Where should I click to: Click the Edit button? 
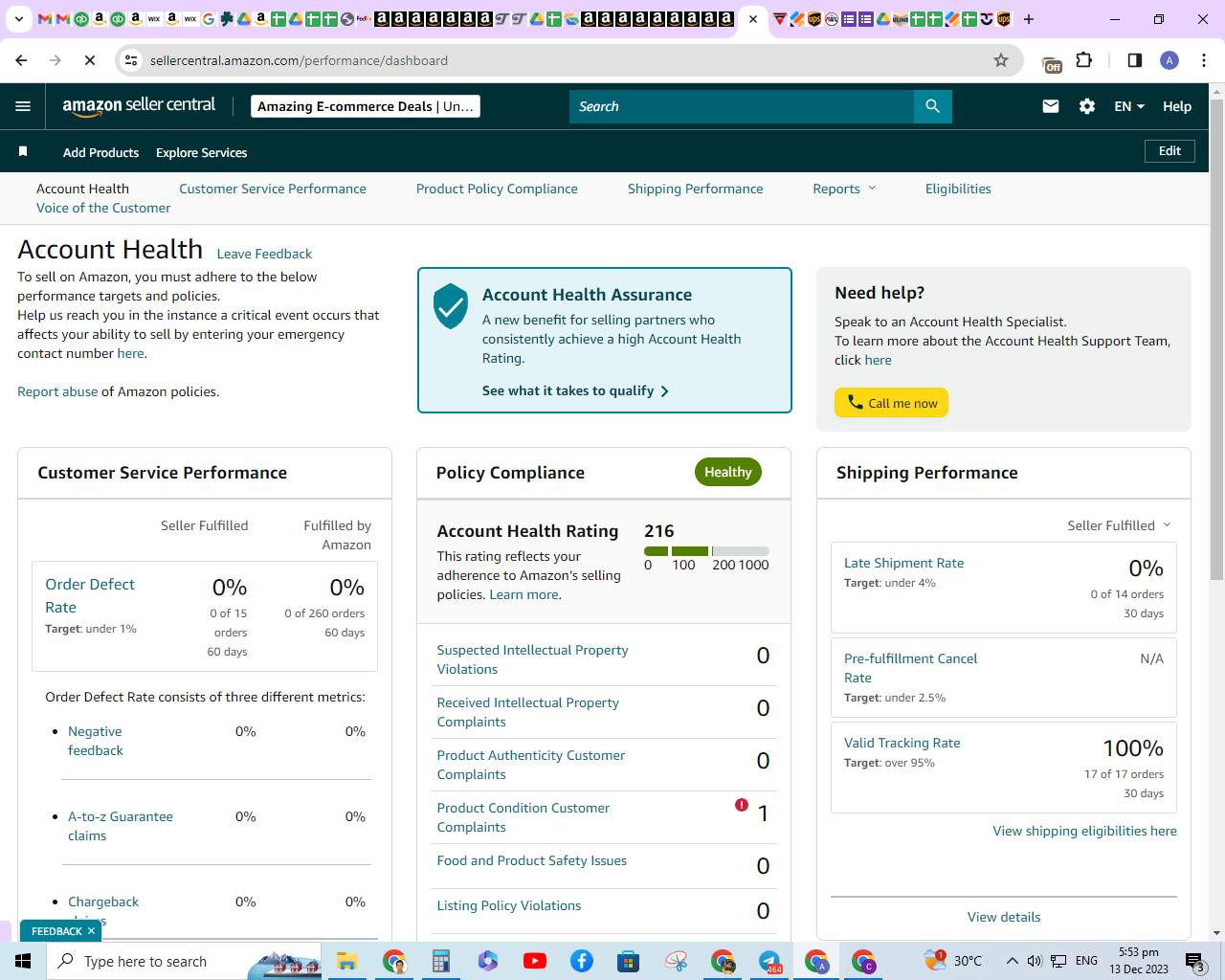pyautogui.click(x=1169, y=151)
